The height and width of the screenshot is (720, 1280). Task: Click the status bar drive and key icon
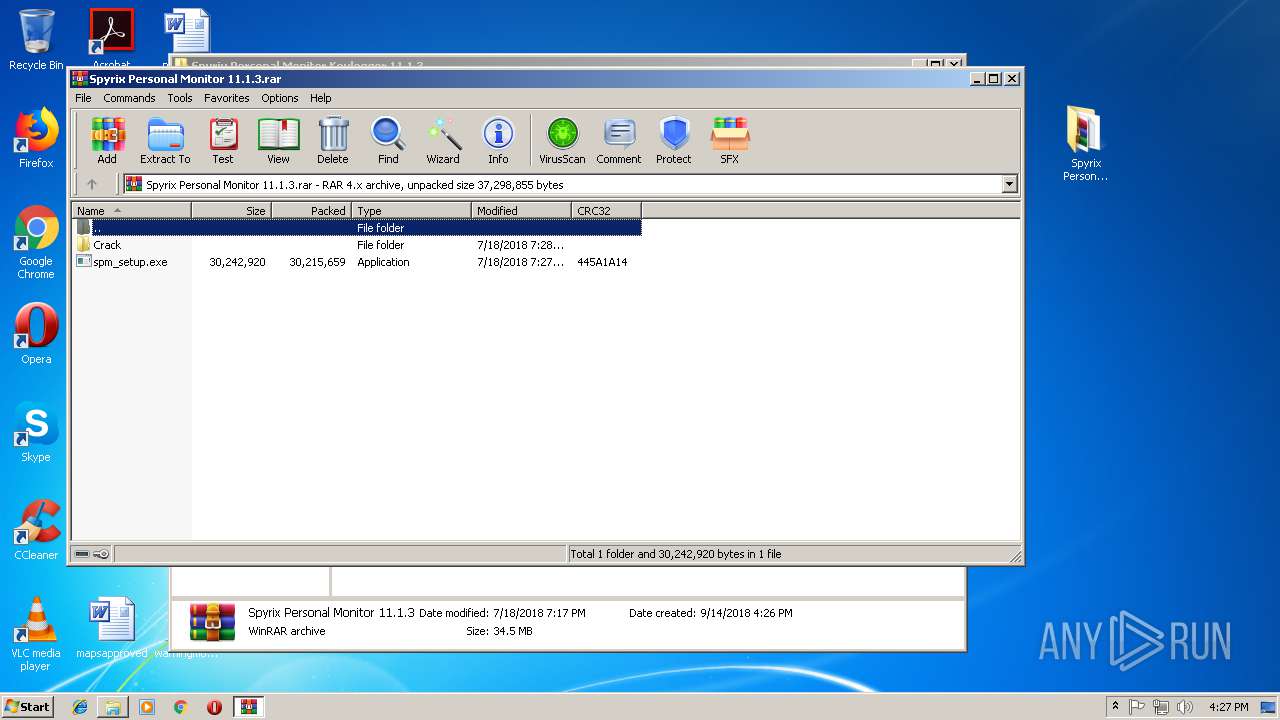(92, 554)
